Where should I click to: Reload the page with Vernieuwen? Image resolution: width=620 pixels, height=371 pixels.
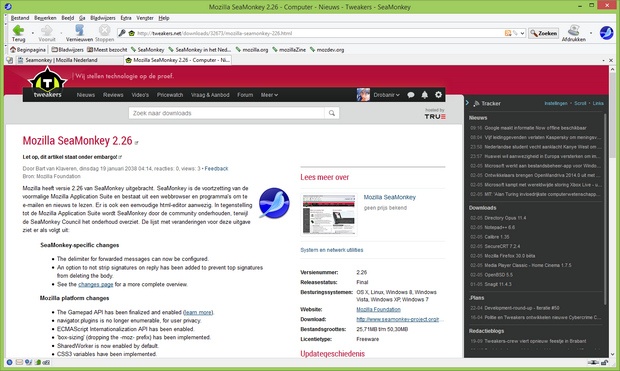click(79, 33)
